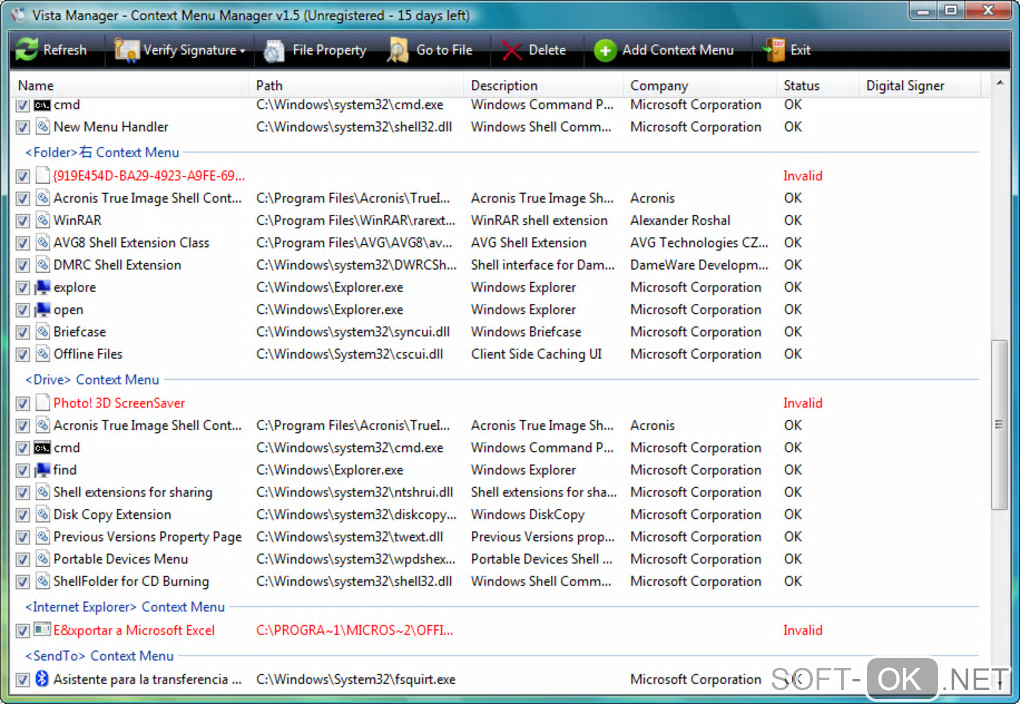This screenshot has width=1020, height=704.
Task: Click the red X Delete icon
Action: tap(512, 51)
